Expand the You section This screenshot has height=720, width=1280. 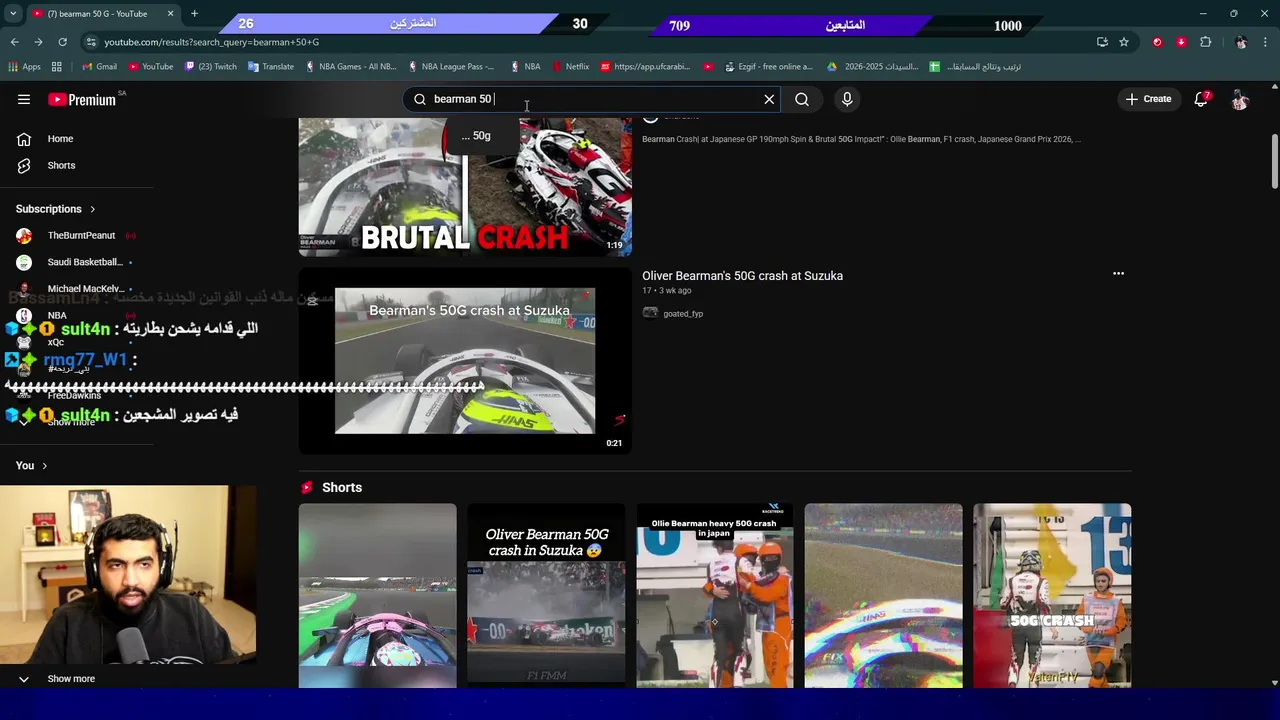(32, 465)
